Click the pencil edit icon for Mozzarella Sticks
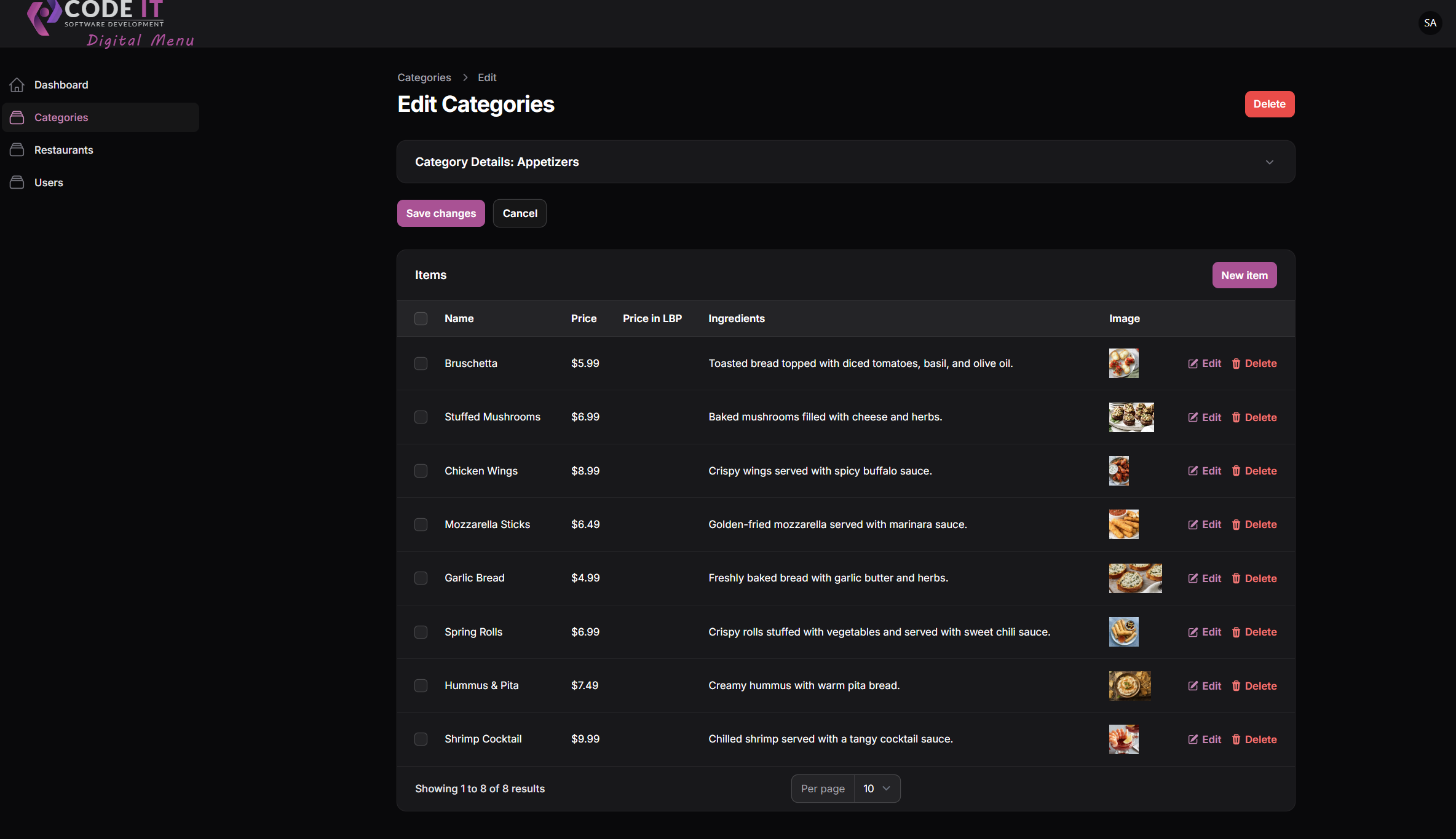The height and width of the screenshot is (839, 1456). click(x=1193, y=524)
